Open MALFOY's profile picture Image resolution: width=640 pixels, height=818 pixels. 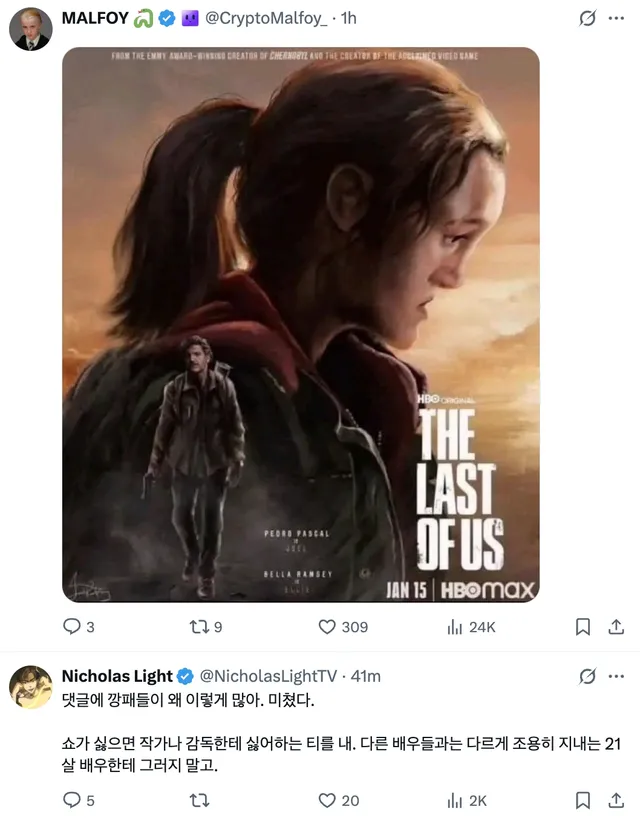pyautogui.click(x=30, y=30)
